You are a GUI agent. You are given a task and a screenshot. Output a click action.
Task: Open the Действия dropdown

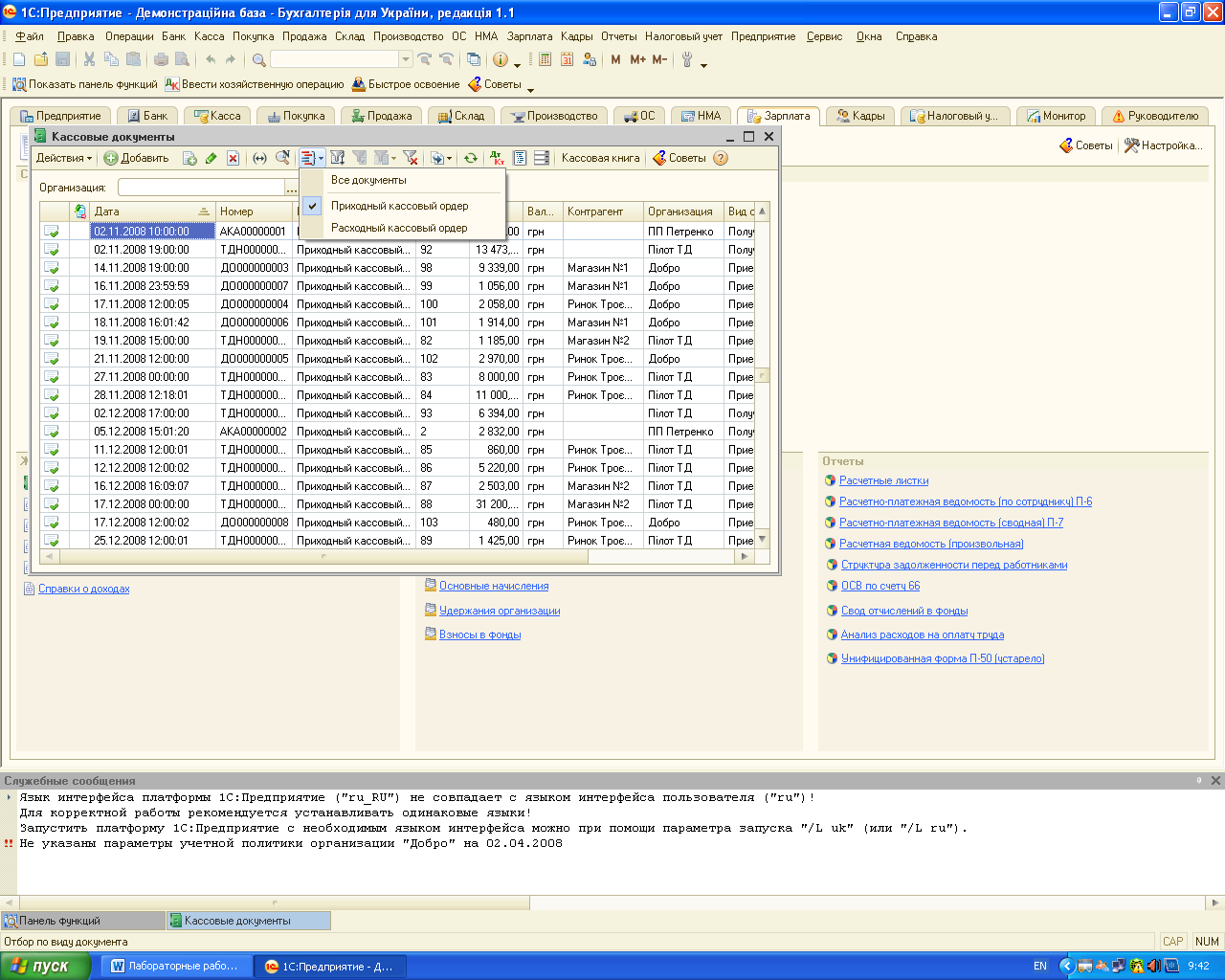pyautogui.click(x=64, y=158)
